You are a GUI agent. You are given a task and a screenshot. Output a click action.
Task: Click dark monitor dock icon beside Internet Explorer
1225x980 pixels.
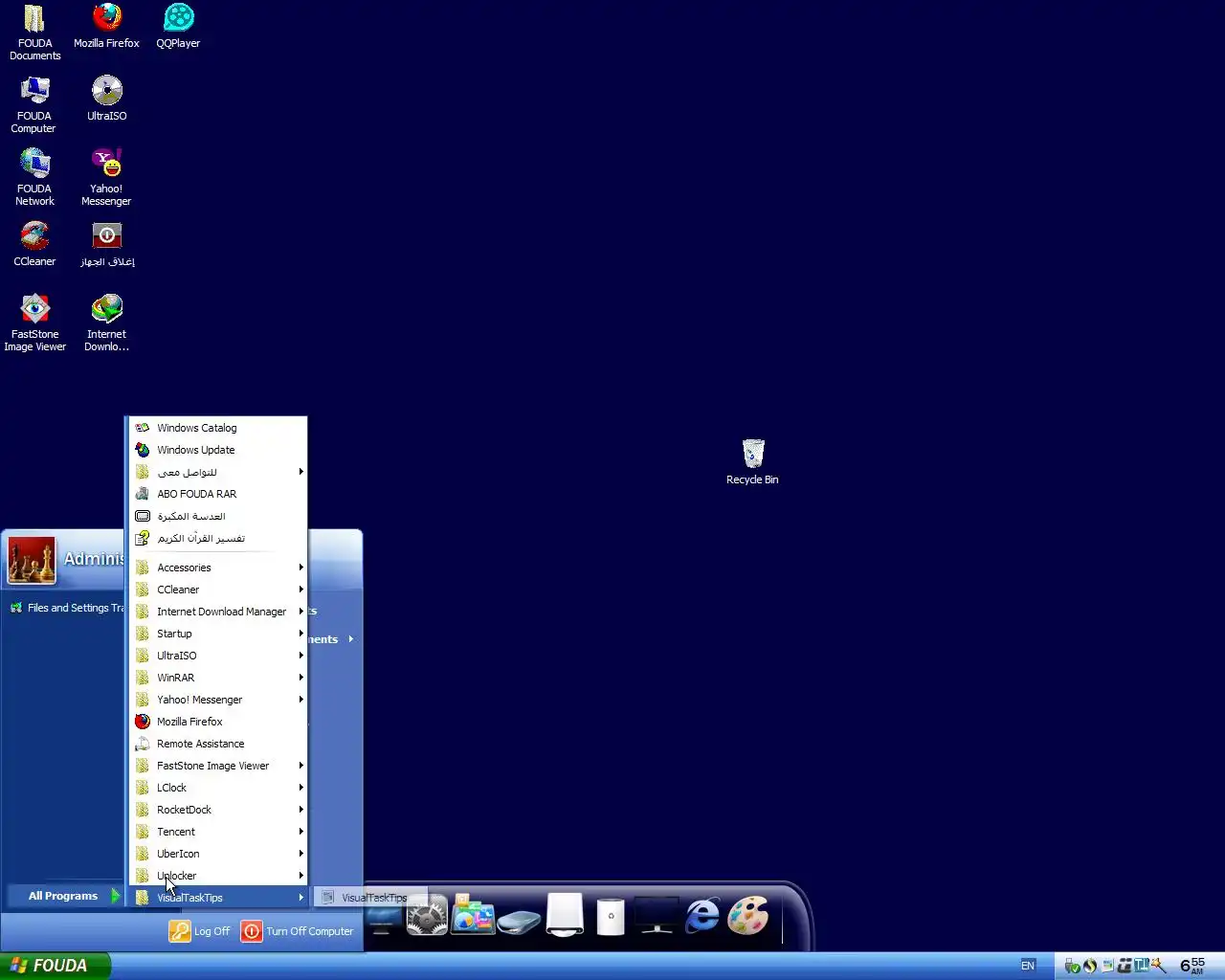tap(657, 916)
